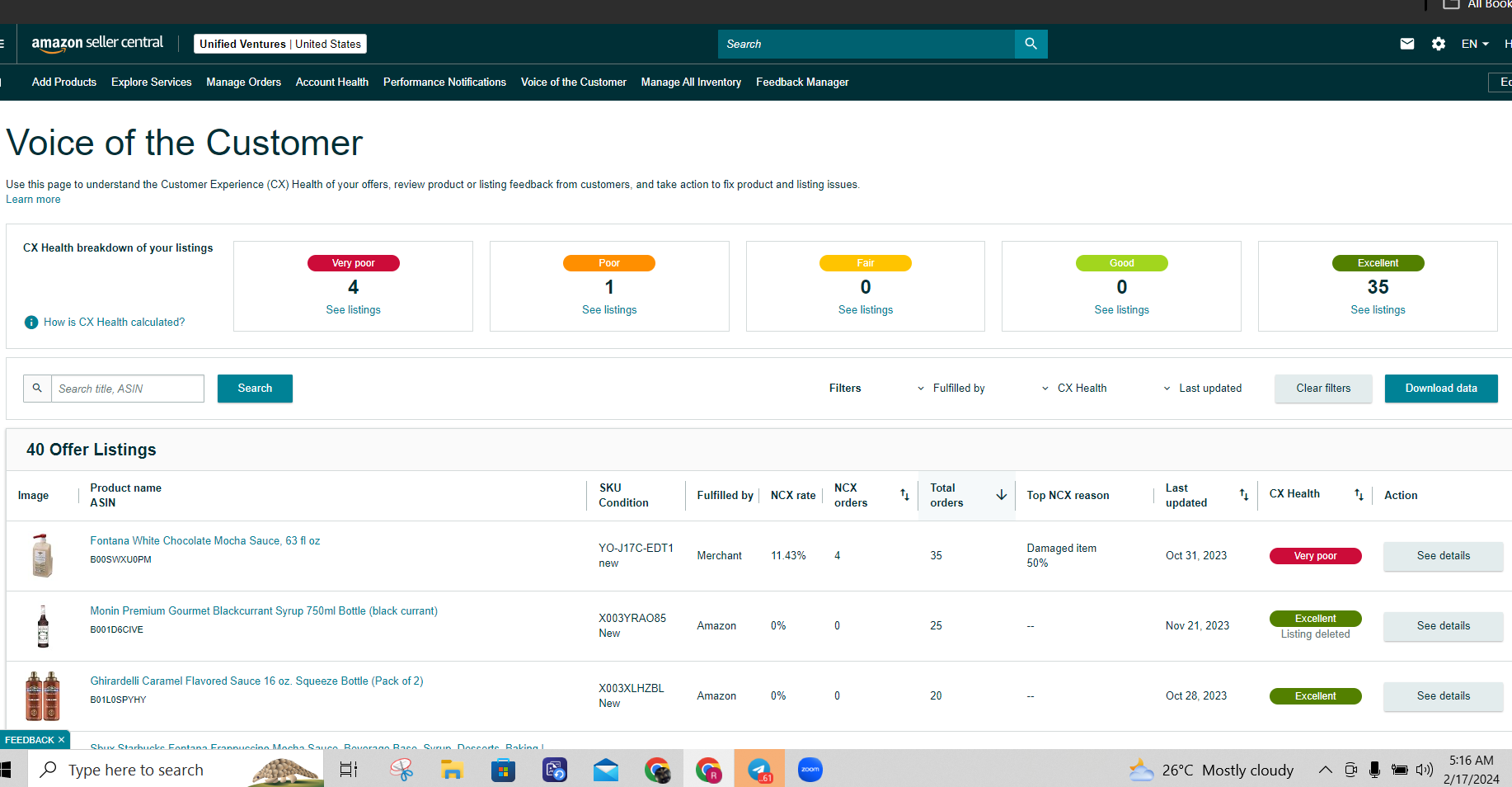Click the taskbar search magnifier icon

coord(49,770)
